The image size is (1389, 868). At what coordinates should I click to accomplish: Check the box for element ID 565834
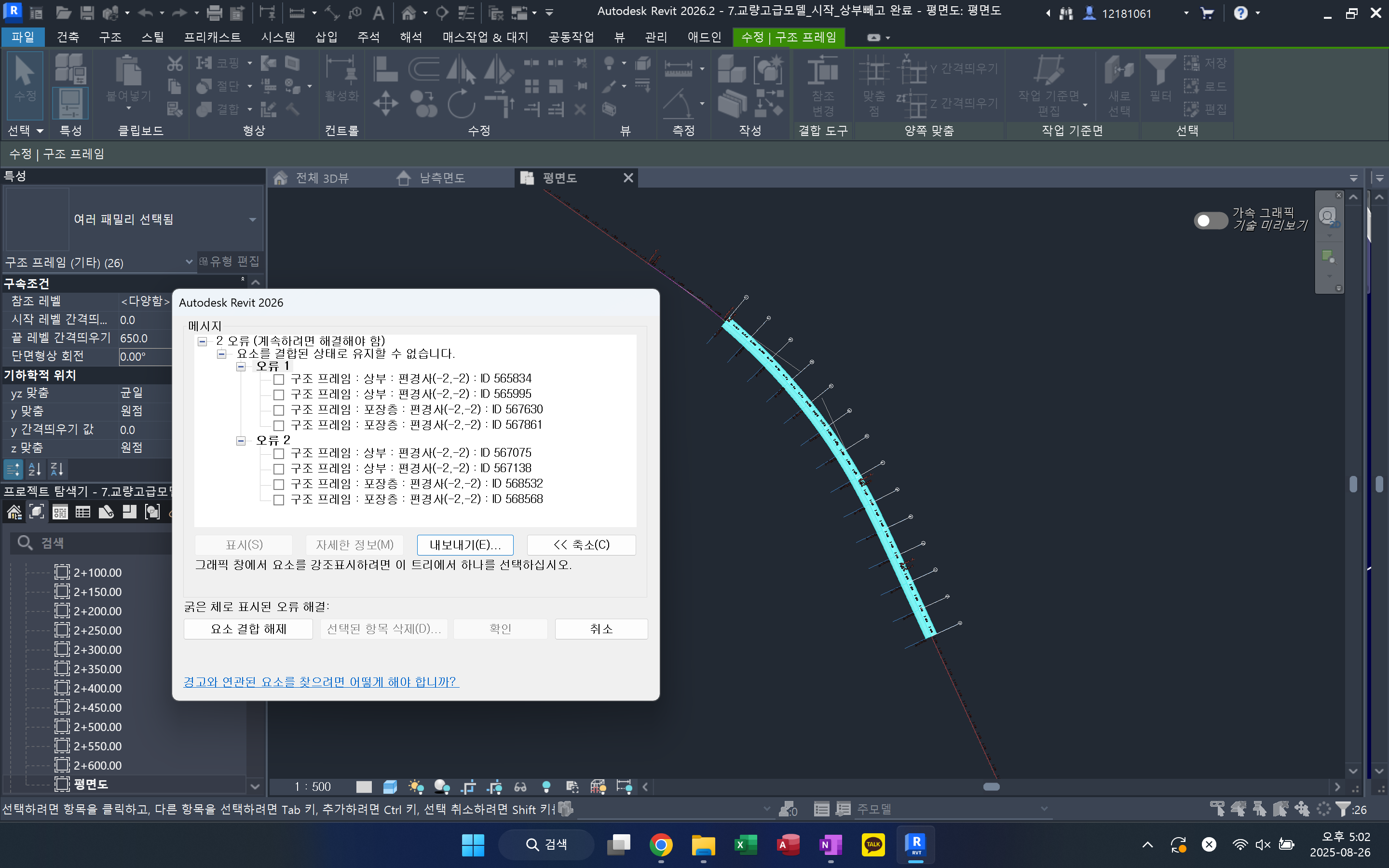pos(279,380)
